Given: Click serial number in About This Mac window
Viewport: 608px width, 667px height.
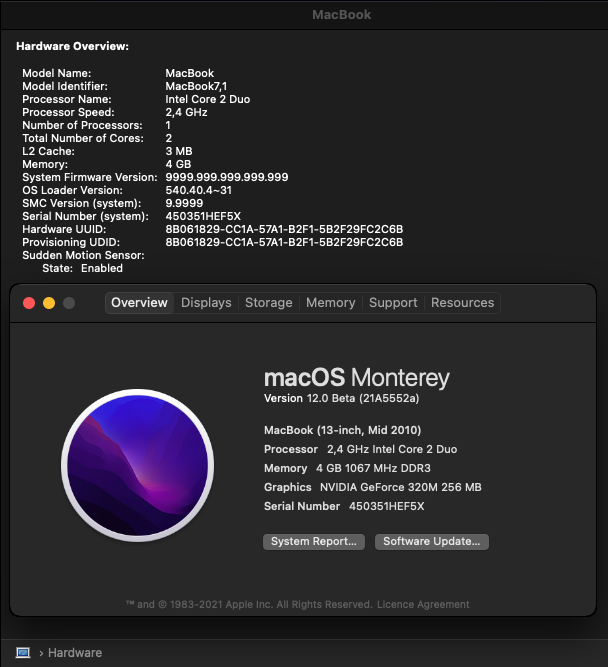Looking at the screenshot, I should 387,506.
